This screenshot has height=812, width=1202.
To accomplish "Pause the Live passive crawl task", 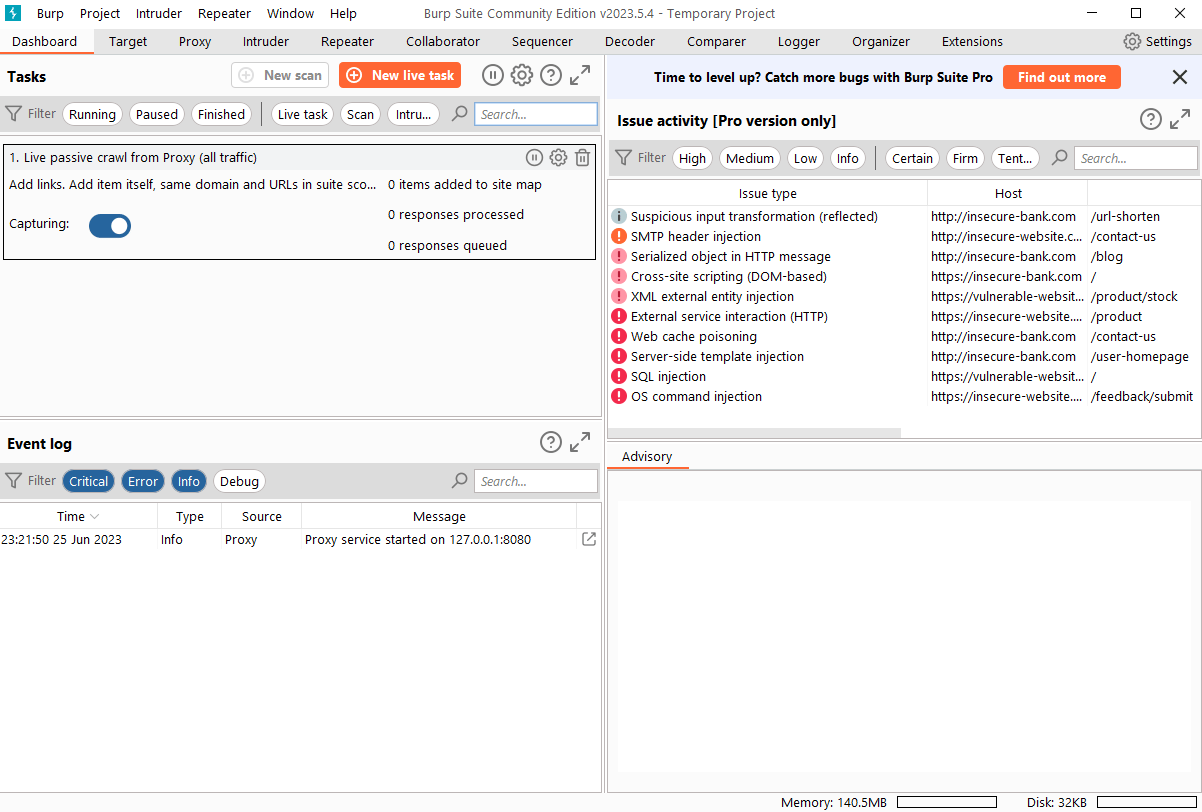I will pyautogui.click(x=535, y=157).
